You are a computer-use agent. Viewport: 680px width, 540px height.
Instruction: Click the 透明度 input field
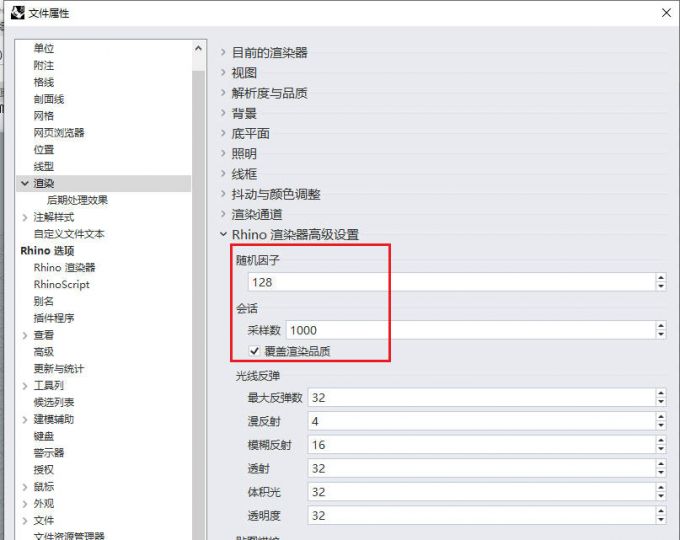(481, 515)
